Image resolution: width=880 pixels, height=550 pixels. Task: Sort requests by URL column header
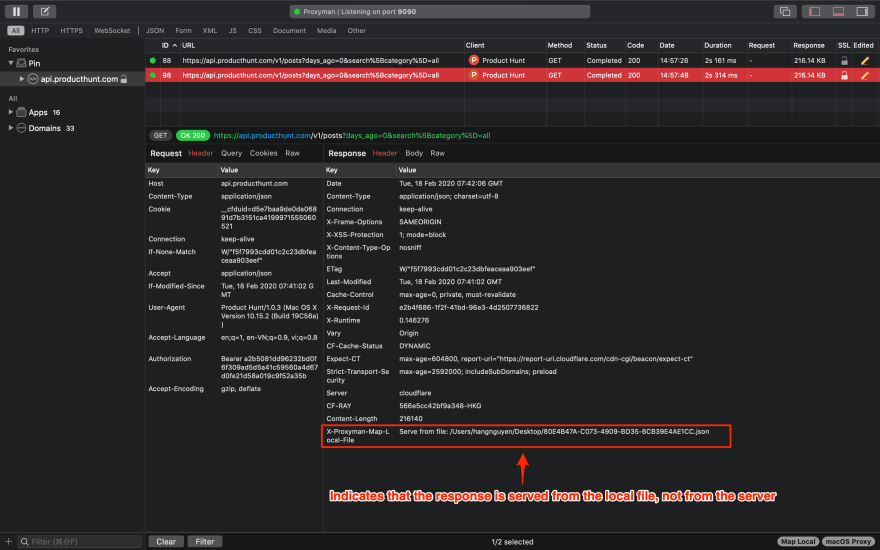click(x=189, y=45)
